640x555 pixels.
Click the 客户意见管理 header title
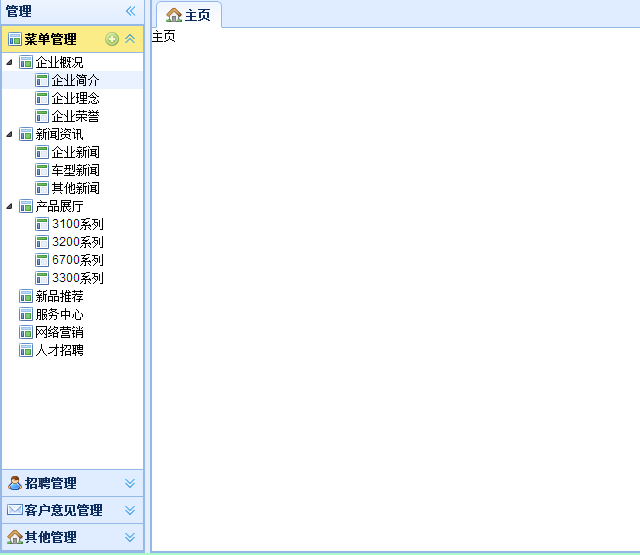pyautogui.click(x=63, y=510)
